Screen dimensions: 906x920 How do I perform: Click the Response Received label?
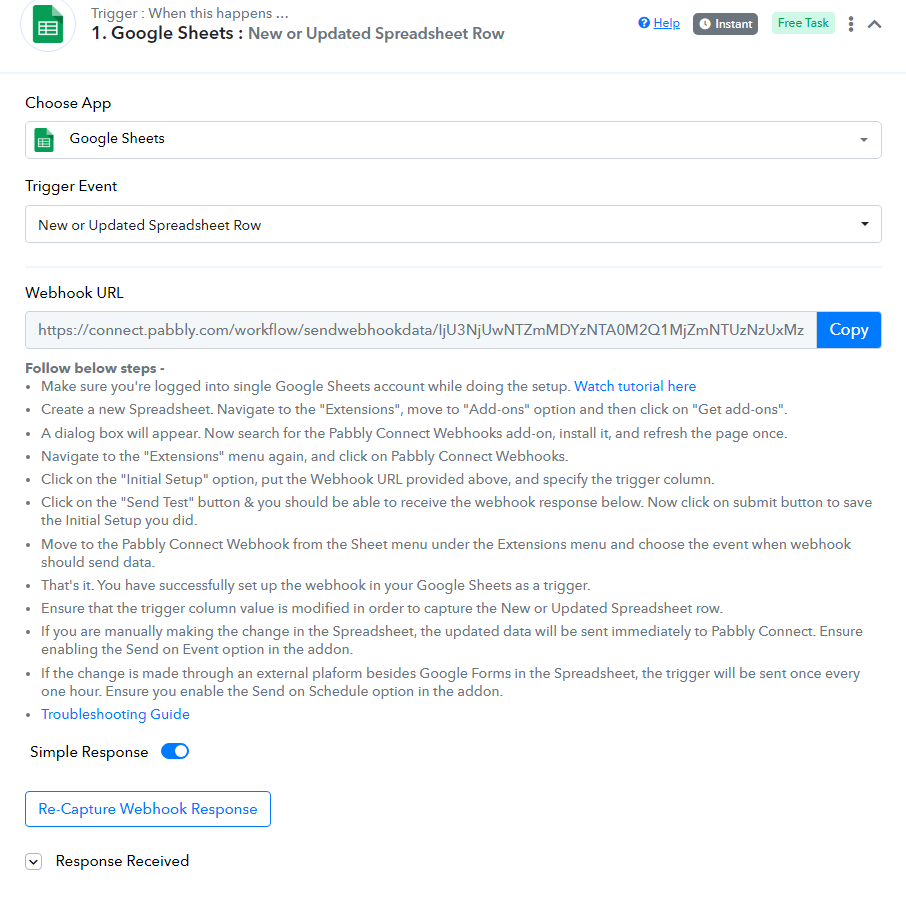(122, 861)
